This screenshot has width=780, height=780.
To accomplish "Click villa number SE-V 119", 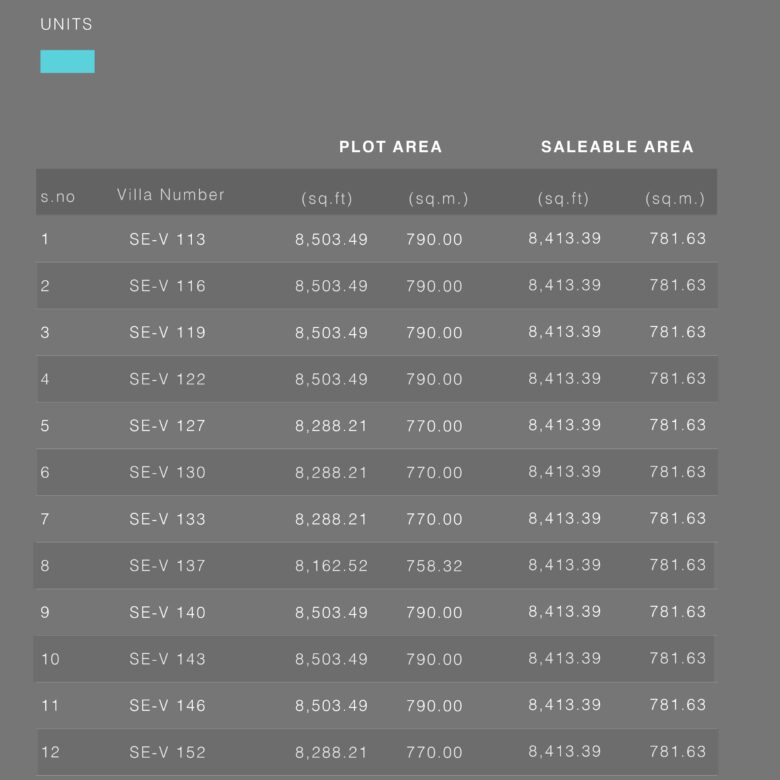I will click(x=167, y=332).
